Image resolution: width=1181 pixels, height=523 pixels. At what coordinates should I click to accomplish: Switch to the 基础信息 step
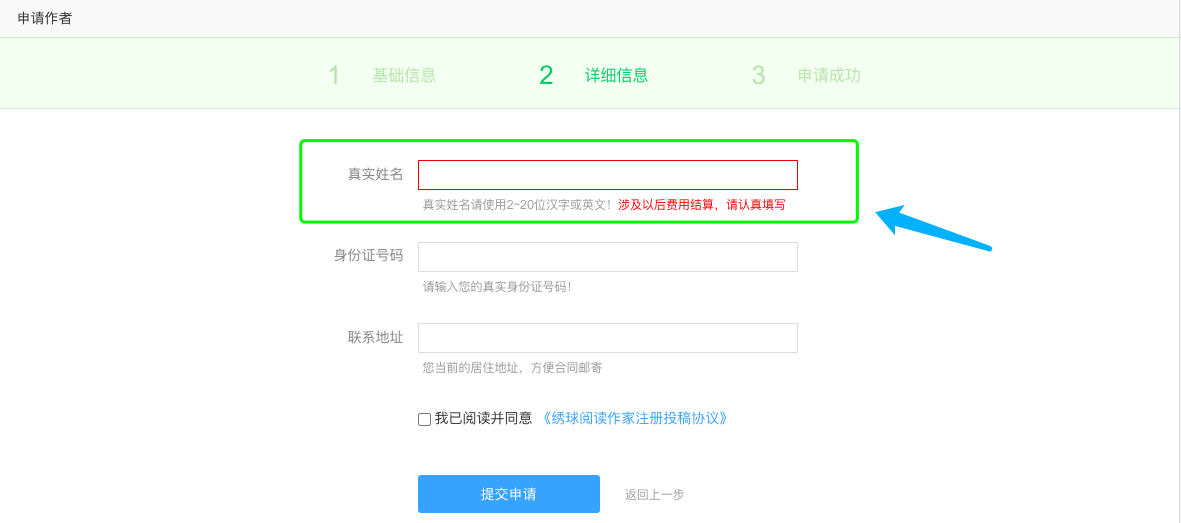point(404,75)
